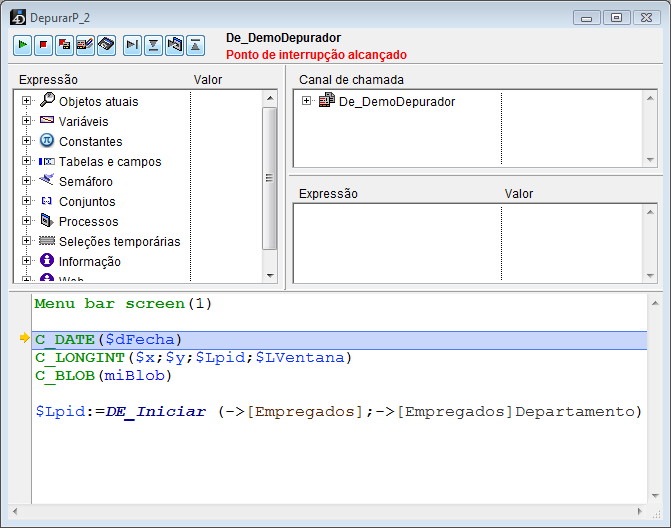Click the Expressão column header in left pane

48,80
